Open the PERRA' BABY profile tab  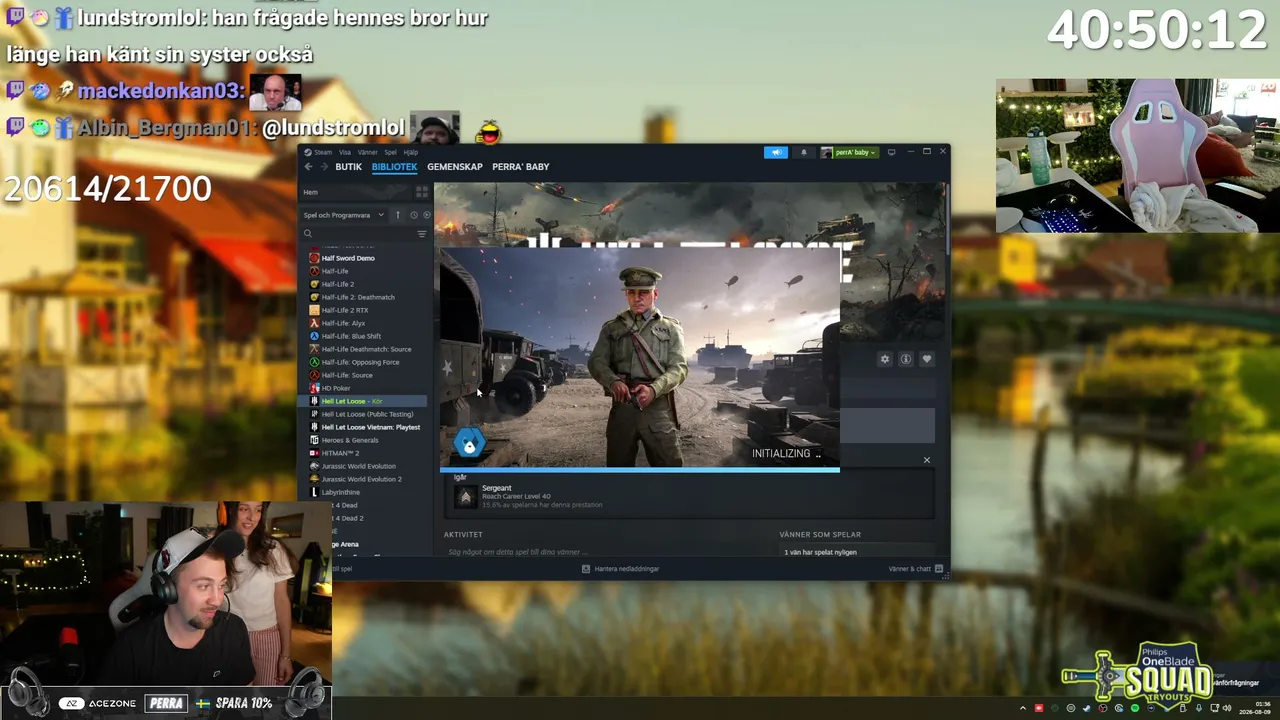pos(521,167)
